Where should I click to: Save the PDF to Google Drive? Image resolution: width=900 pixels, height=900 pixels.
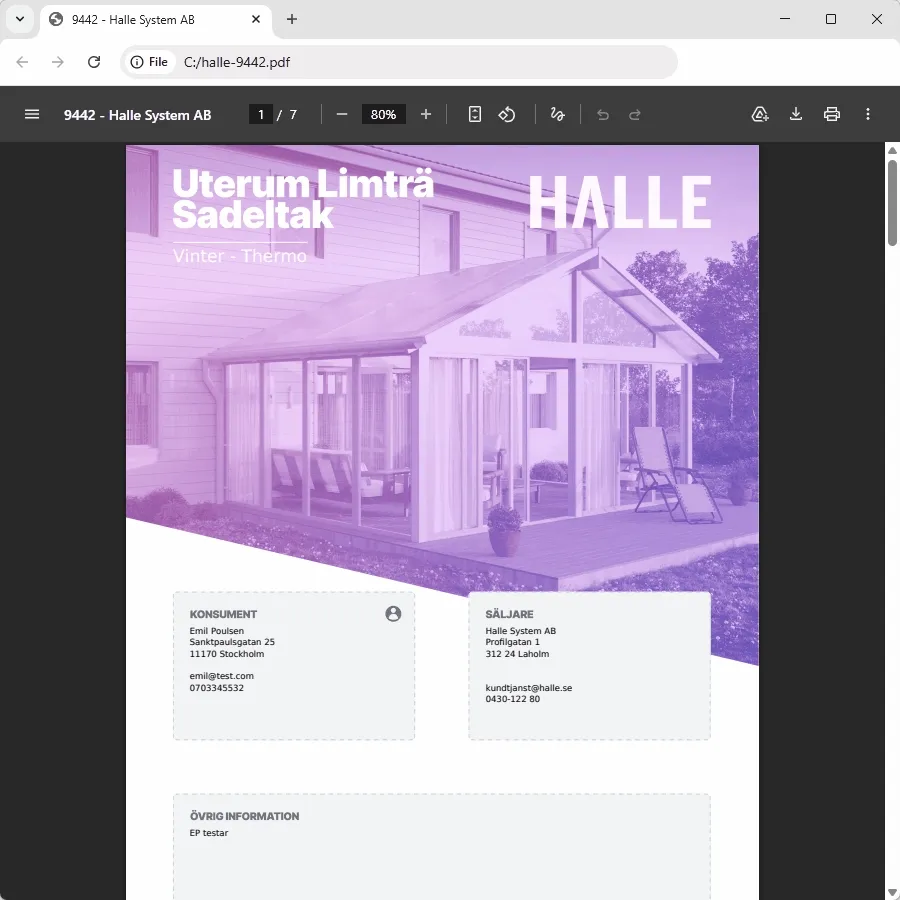click(x=760, y=114)
